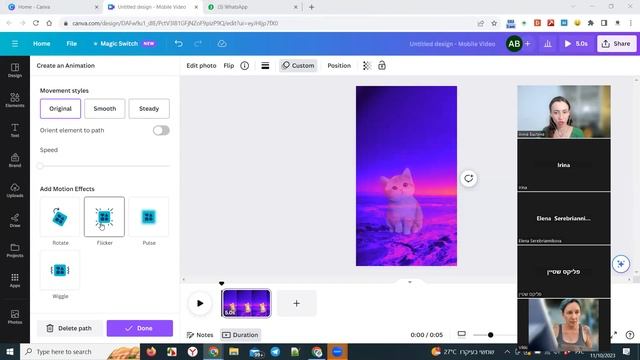Open a new browser tab
The width and height of the screenshot is (640, 360).
click(x=311, y=7)
